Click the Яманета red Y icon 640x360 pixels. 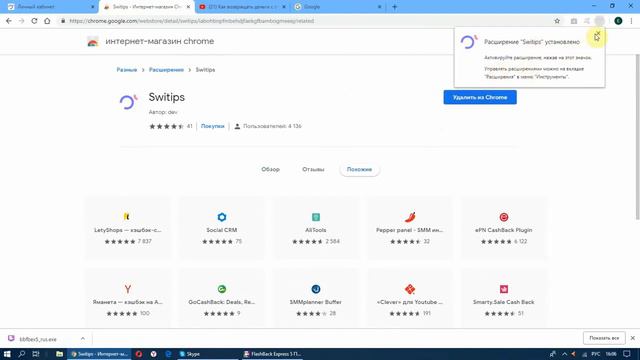tap(127, 289)
